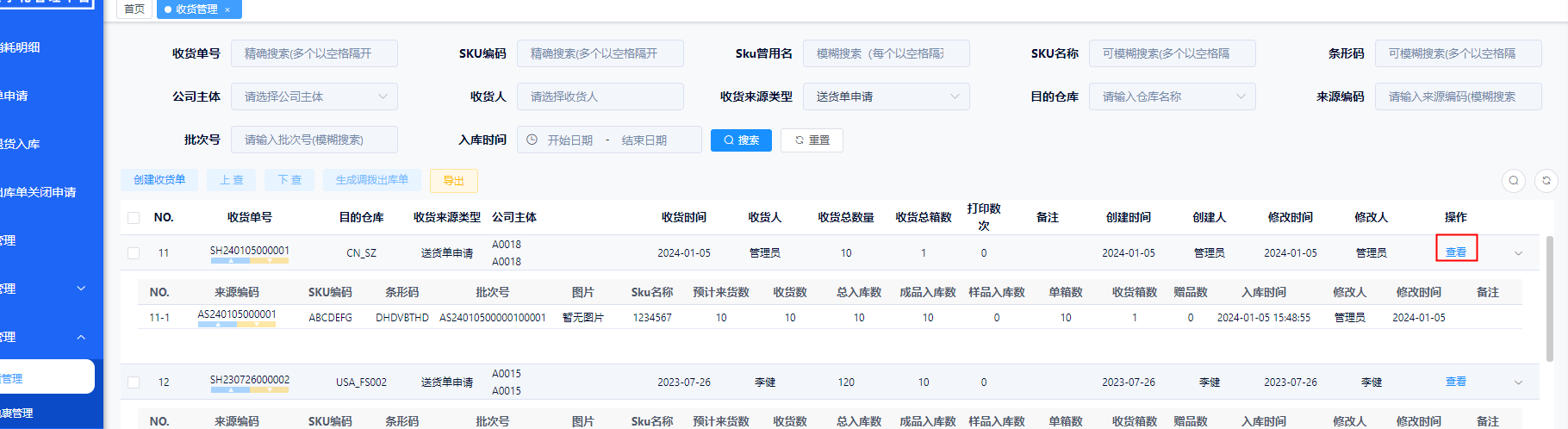Click the round search icon above the table
This screenshot has width=1568, height=429.
(1514, 180)
